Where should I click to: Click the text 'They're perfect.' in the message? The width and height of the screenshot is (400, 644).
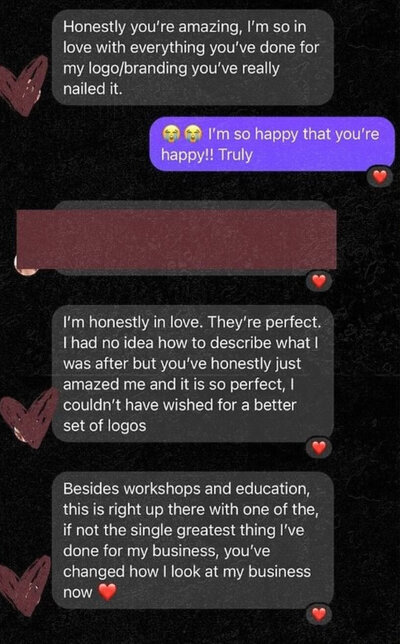coord(264,322)
